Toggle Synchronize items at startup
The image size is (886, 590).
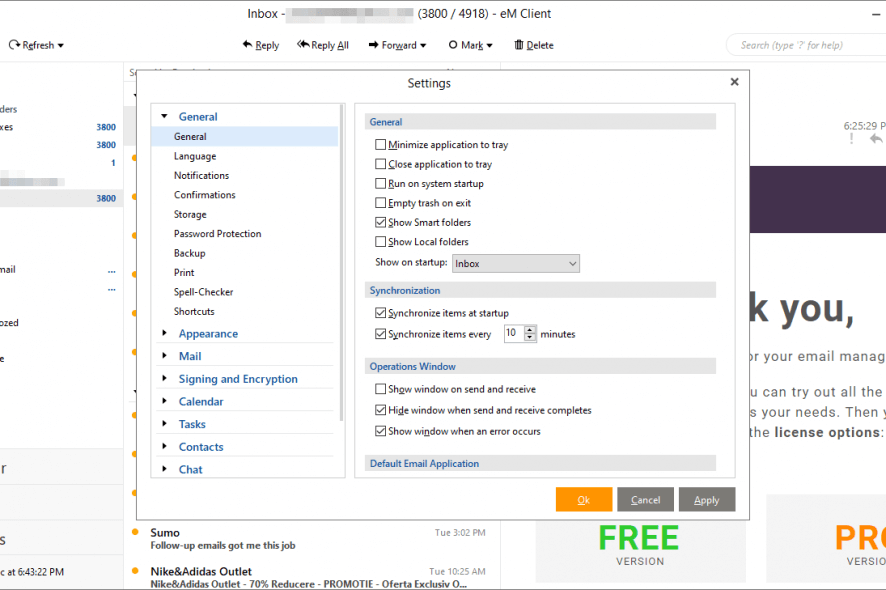point(380,313)
